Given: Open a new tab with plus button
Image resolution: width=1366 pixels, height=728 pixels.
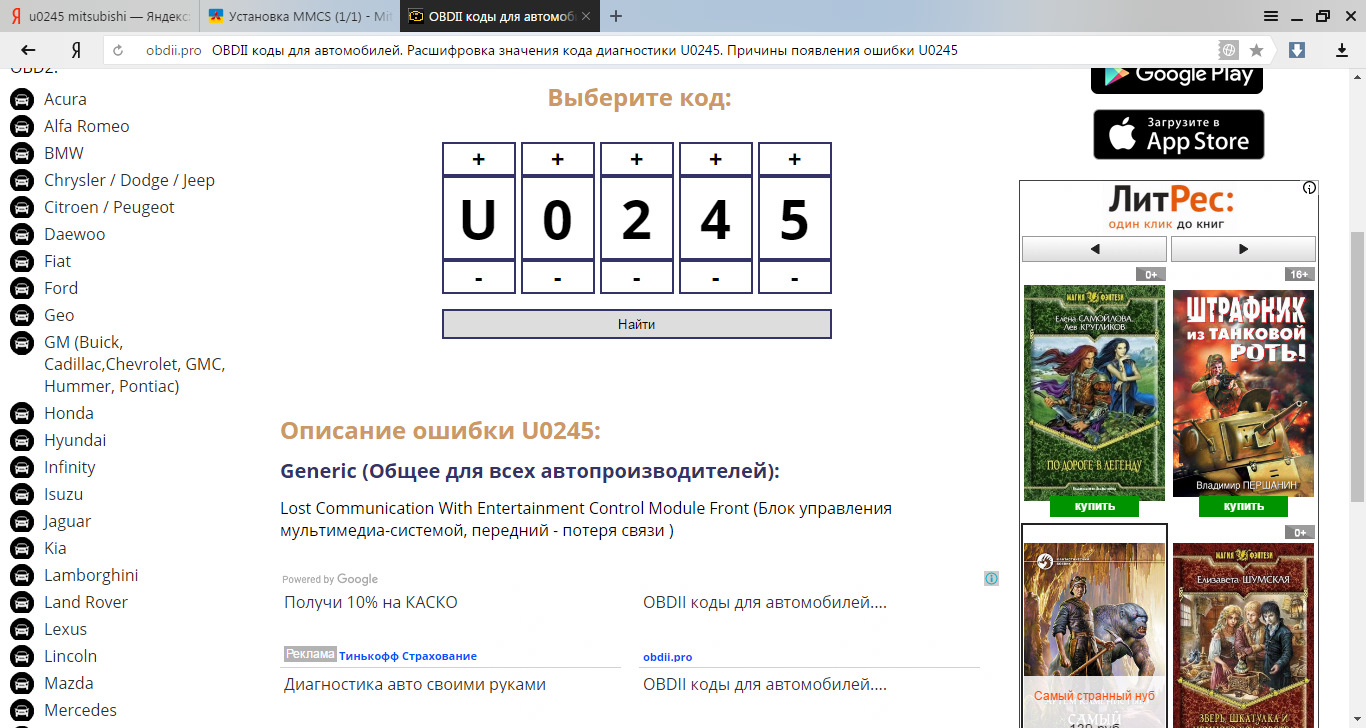Looking at the screenshot, I should tap(616, 16).
